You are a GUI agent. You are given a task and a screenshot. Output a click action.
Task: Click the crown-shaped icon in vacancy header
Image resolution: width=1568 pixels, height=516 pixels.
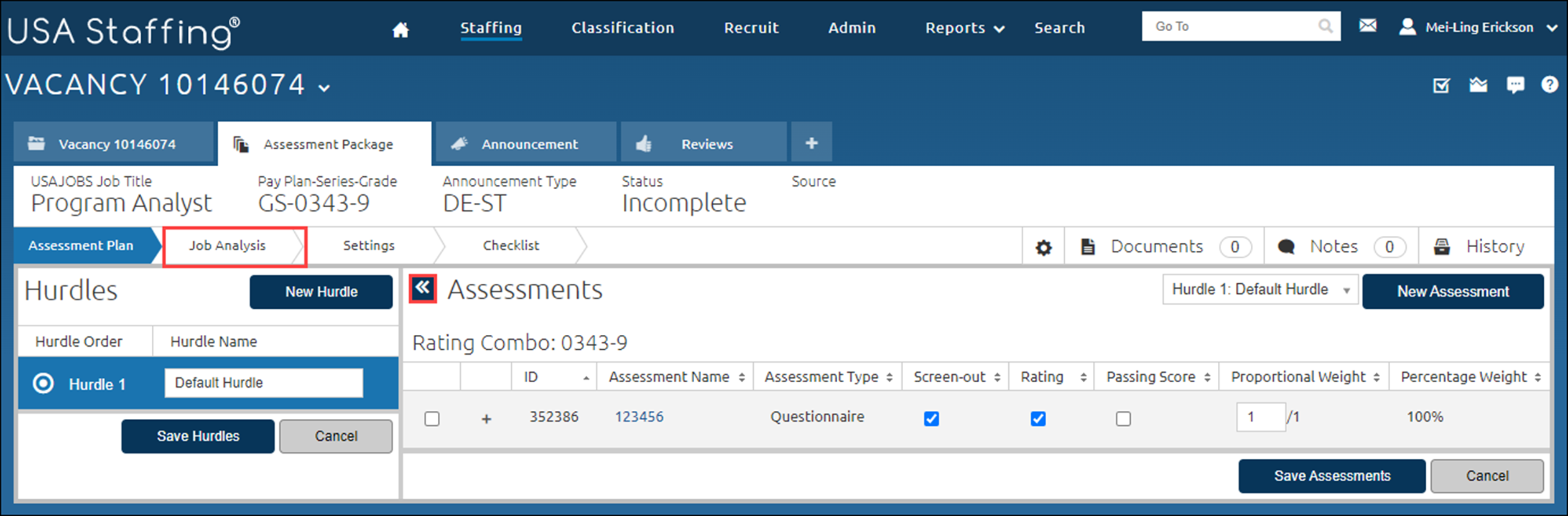[x=1478, y=85]
